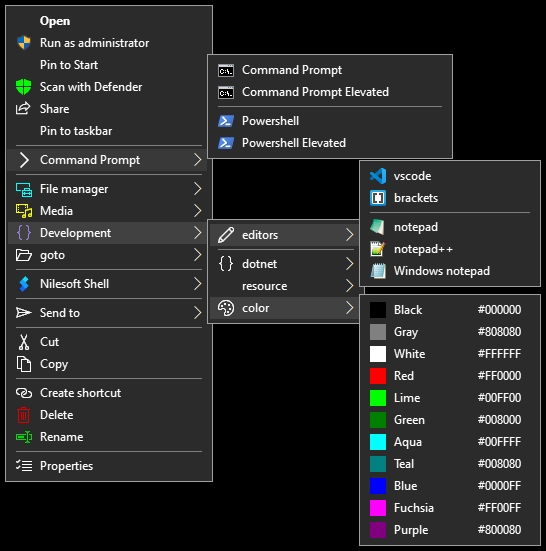Click the #000000 Black hex value
The width and height of the screenshot is (546, 551).
[x=499, y=310]
